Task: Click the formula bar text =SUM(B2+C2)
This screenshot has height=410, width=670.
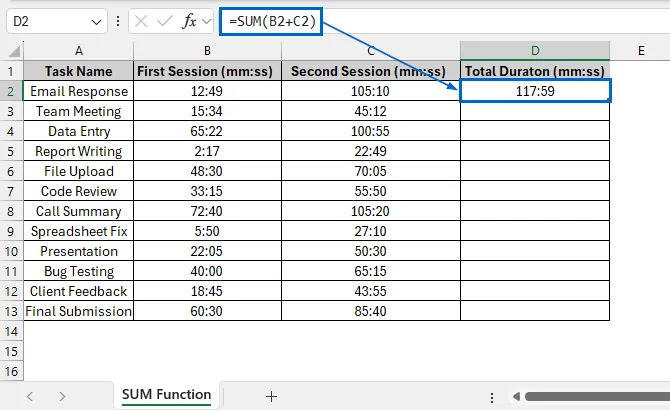Action: (x=272, y=21)
